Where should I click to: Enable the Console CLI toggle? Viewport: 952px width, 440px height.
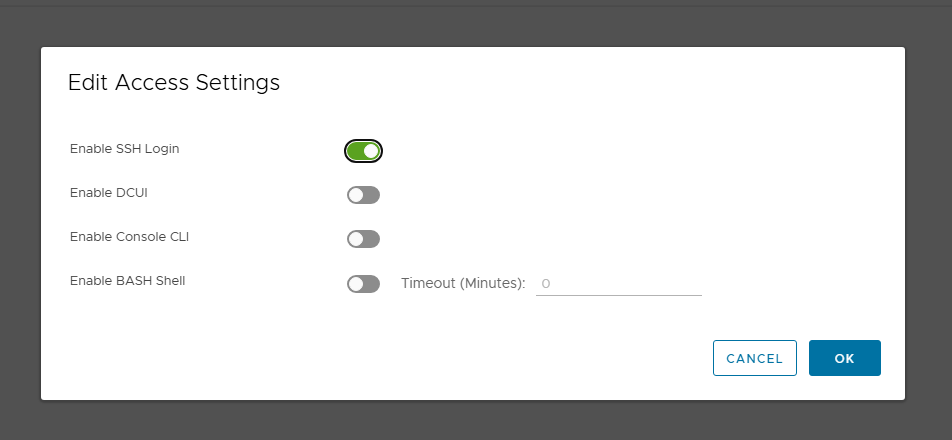(x=363, y=239)
